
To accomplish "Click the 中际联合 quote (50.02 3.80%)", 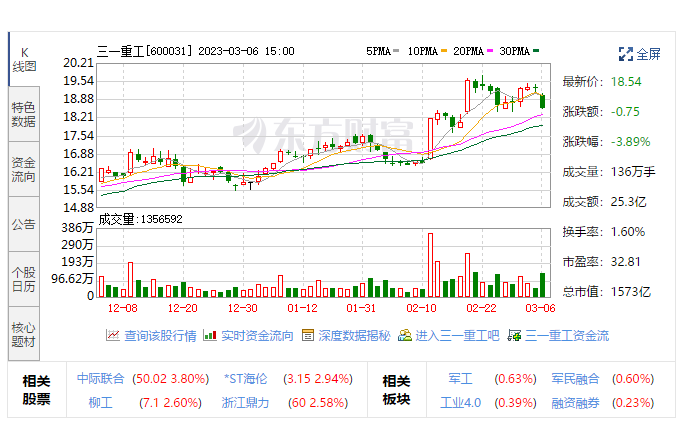I will tap(171, 378).
